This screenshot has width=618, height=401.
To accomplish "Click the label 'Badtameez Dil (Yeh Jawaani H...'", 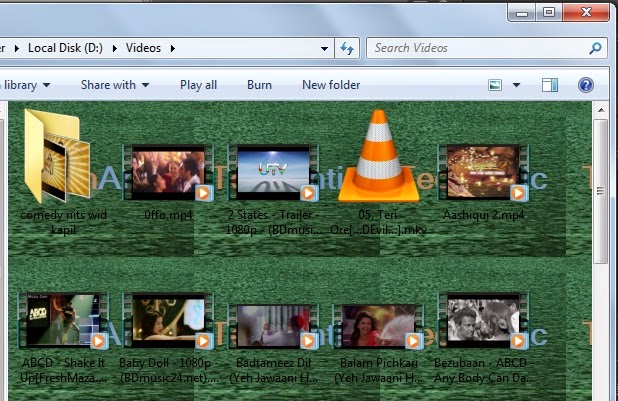I will 274,370.
